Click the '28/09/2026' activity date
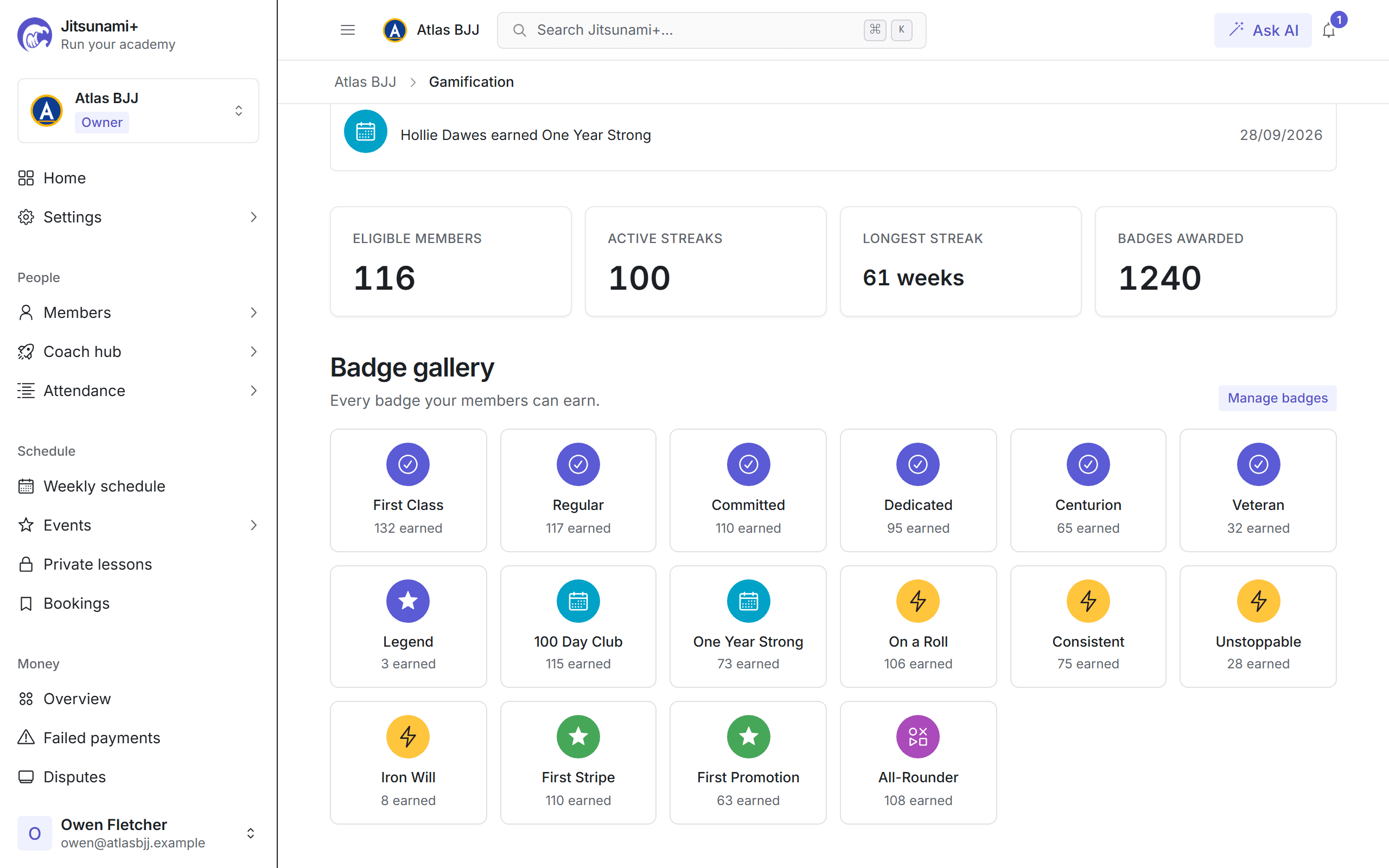1389x868 pixels. click(1280, 135)
